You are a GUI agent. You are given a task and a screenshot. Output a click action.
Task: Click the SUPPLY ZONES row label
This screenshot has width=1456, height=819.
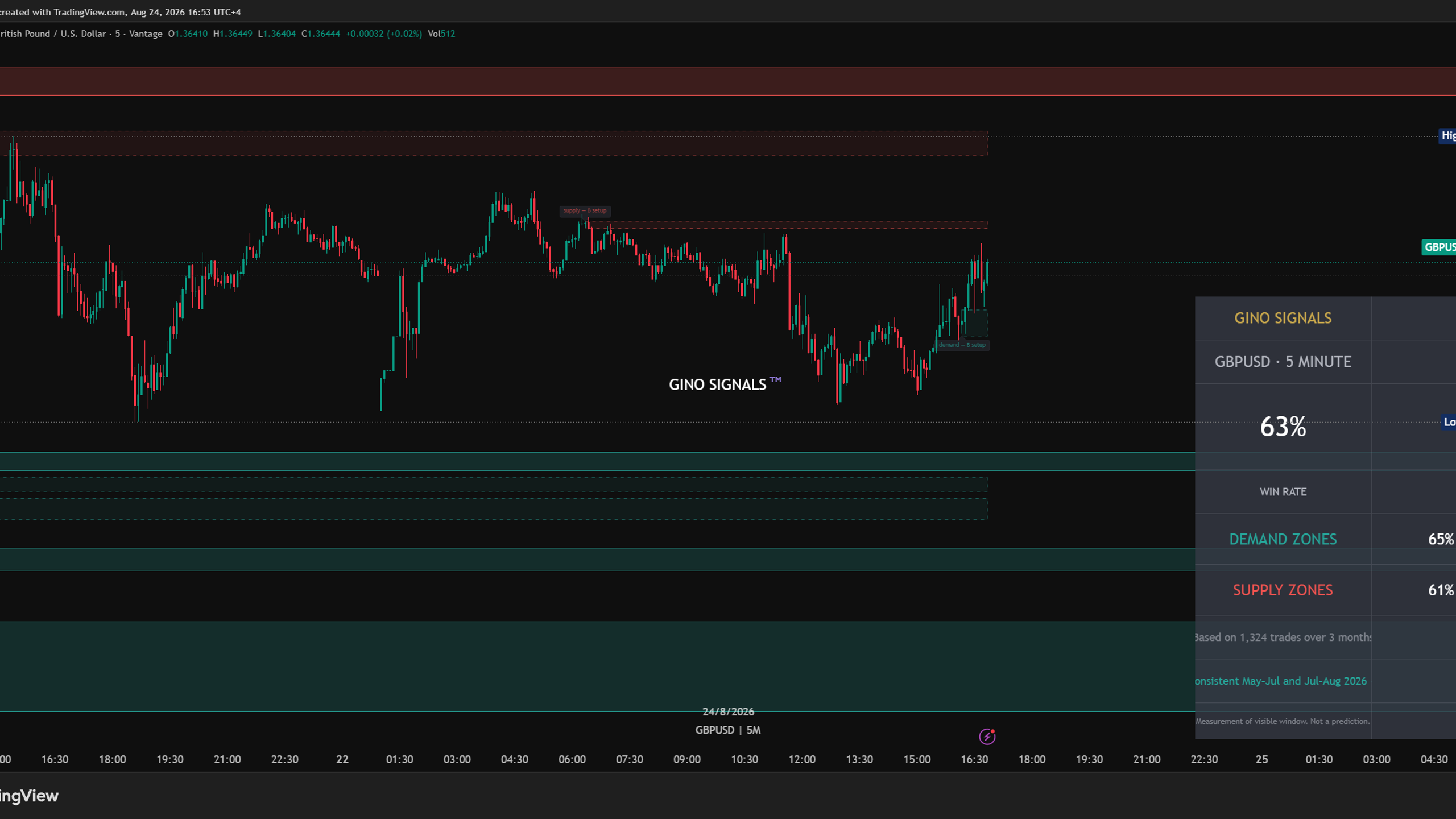(x=1283, y=590)
